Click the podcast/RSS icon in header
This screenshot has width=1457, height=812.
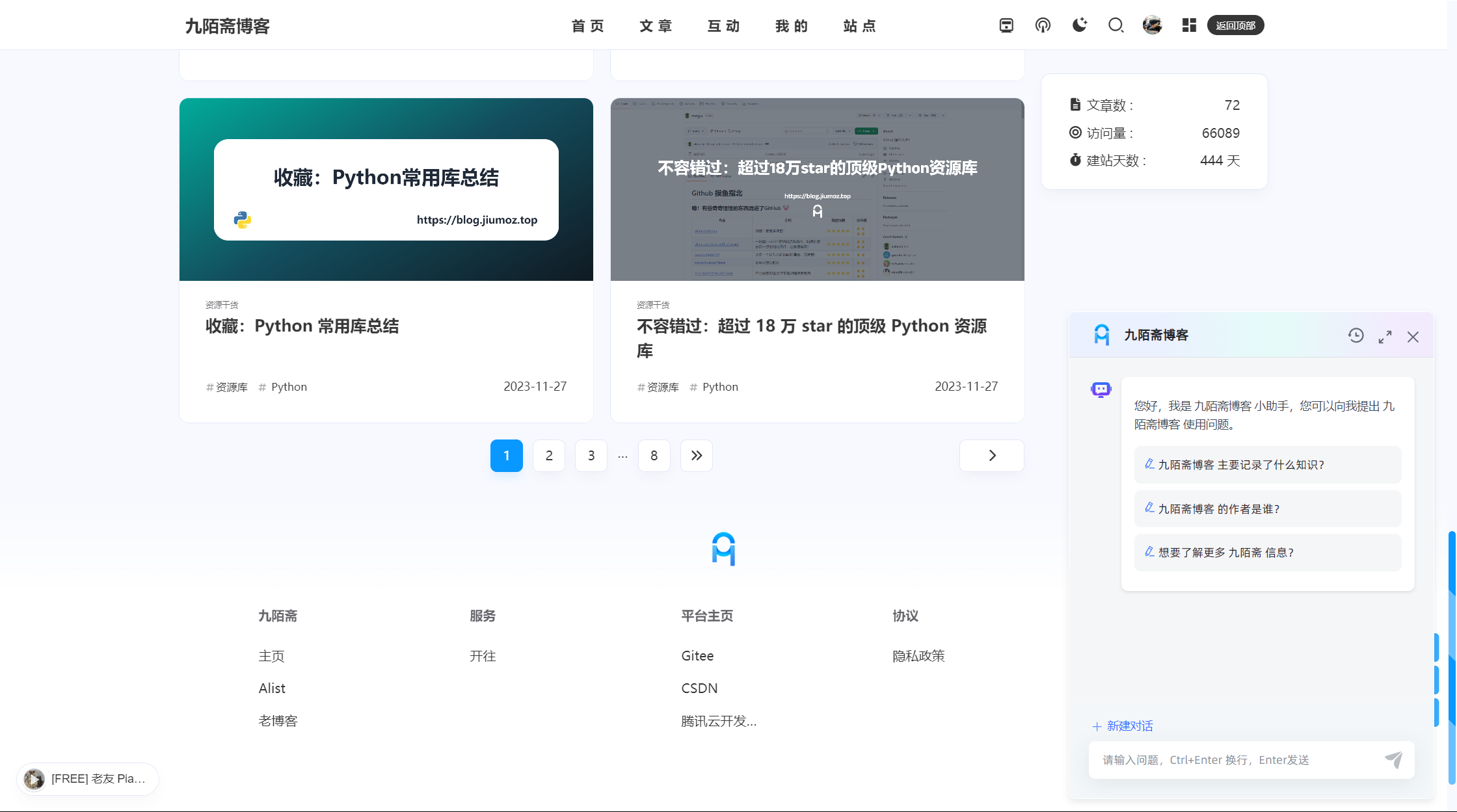(1043, 25)
